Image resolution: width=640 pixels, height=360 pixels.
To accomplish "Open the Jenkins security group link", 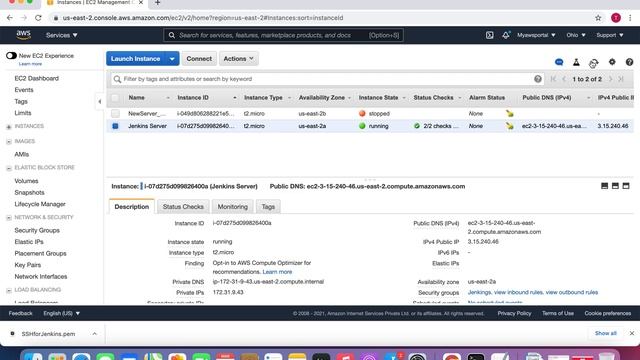I will [x=479, y=293].
